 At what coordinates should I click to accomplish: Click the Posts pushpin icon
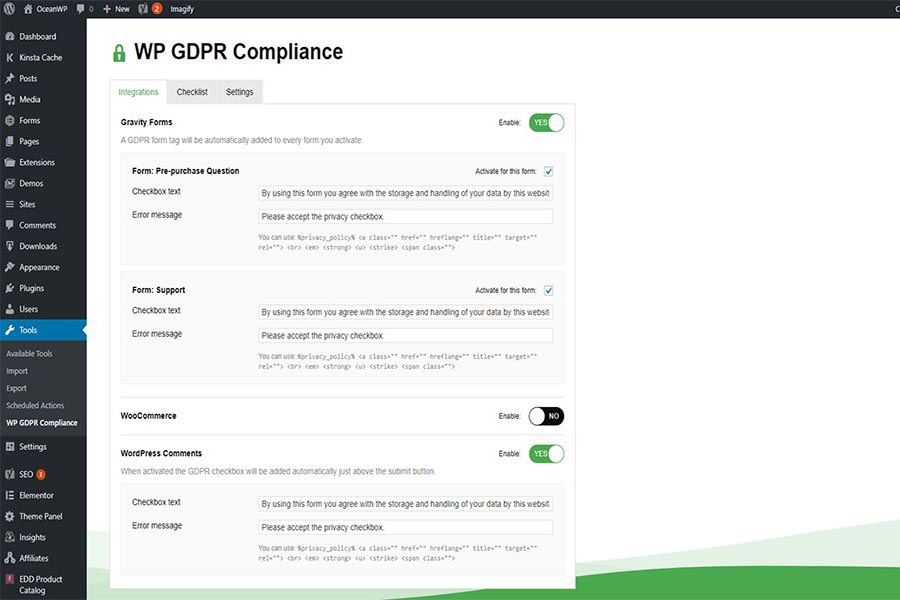click(10, 78)
